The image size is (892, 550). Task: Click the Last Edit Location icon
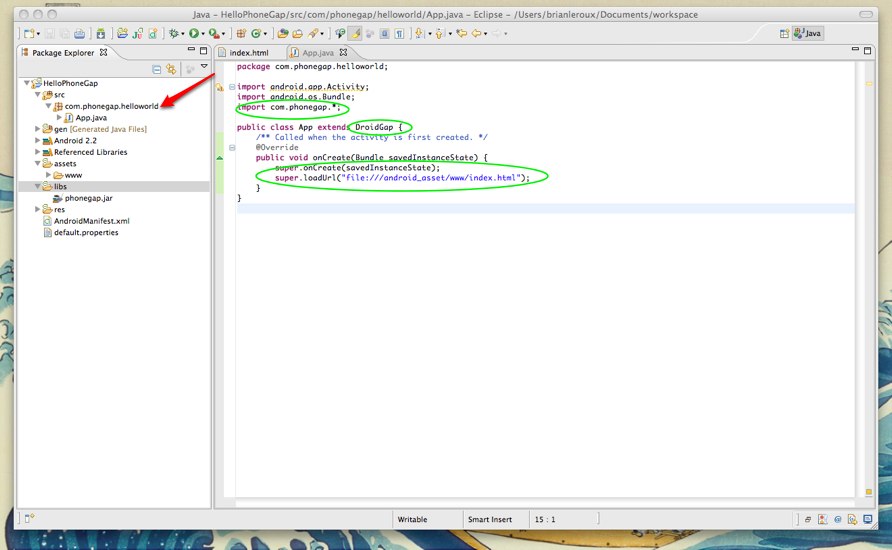[461, 34]
